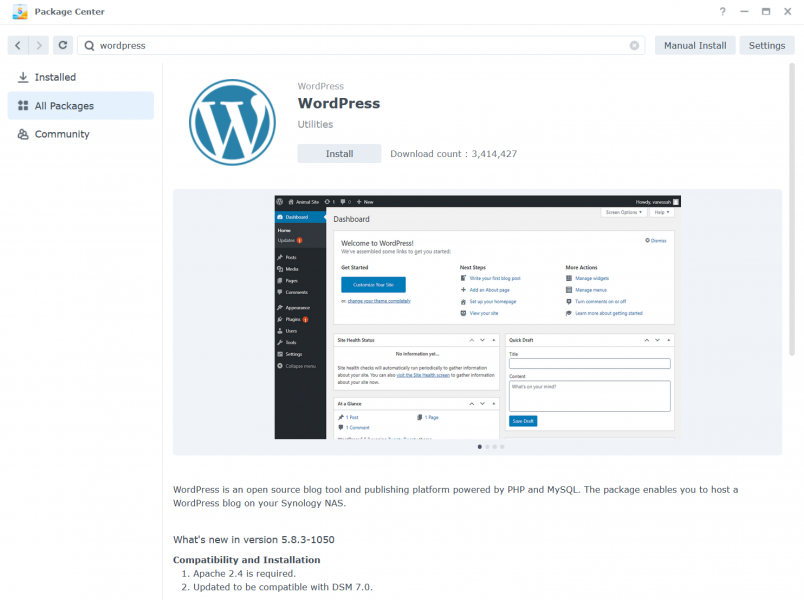
Task: Open help via the question mark icon
Action: (x=722, y=12)
